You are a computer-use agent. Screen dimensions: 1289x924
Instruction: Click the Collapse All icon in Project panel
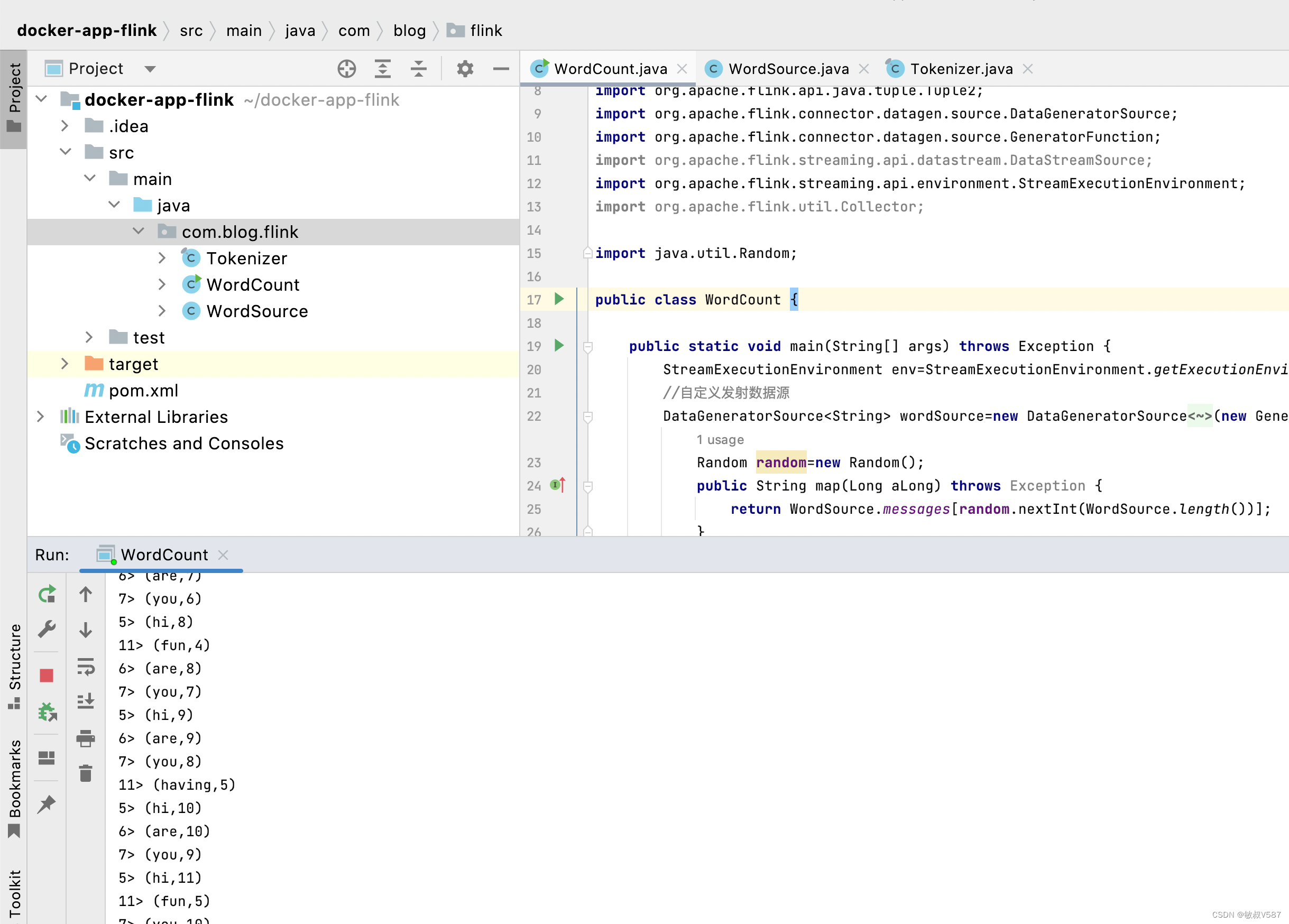(x=419, y=69)
